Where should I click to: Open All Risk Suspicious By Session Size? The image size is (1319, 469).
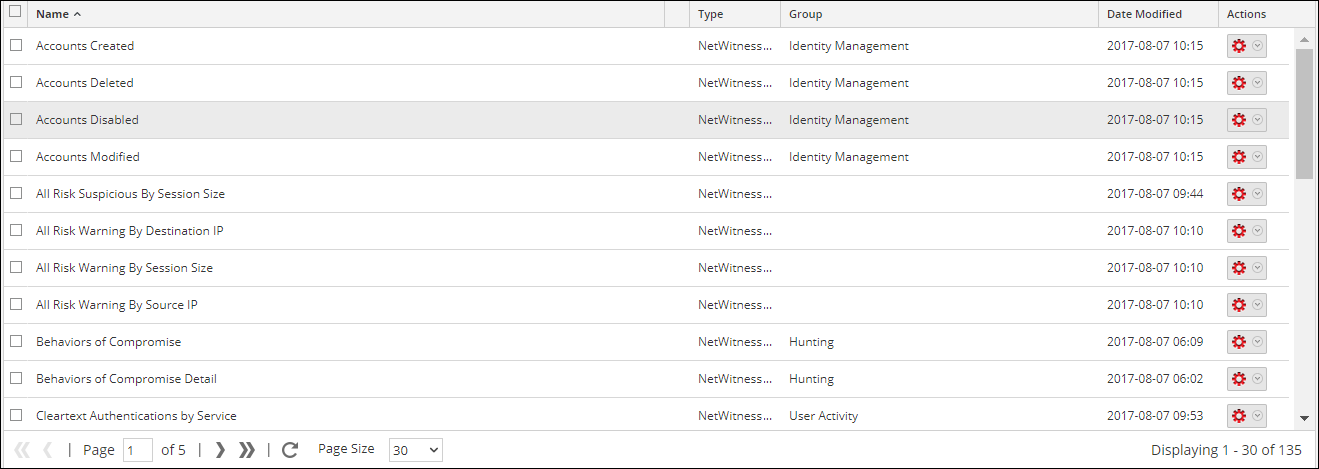tap(130, 194)
